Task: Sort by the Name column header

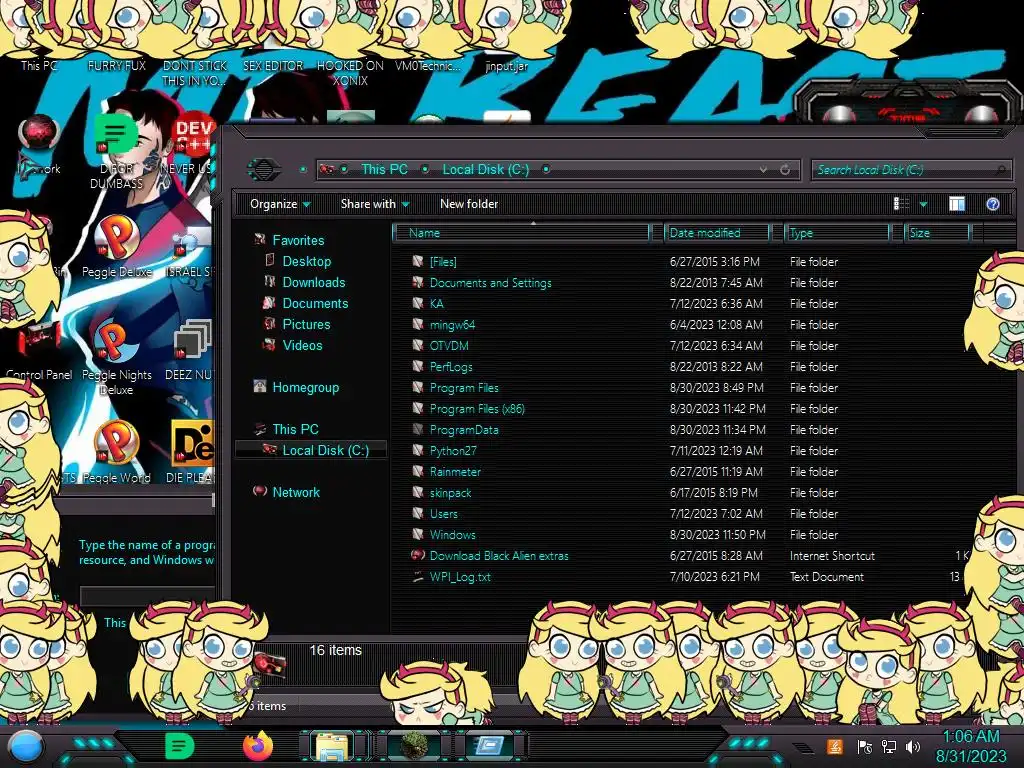Action: point(521,233)
